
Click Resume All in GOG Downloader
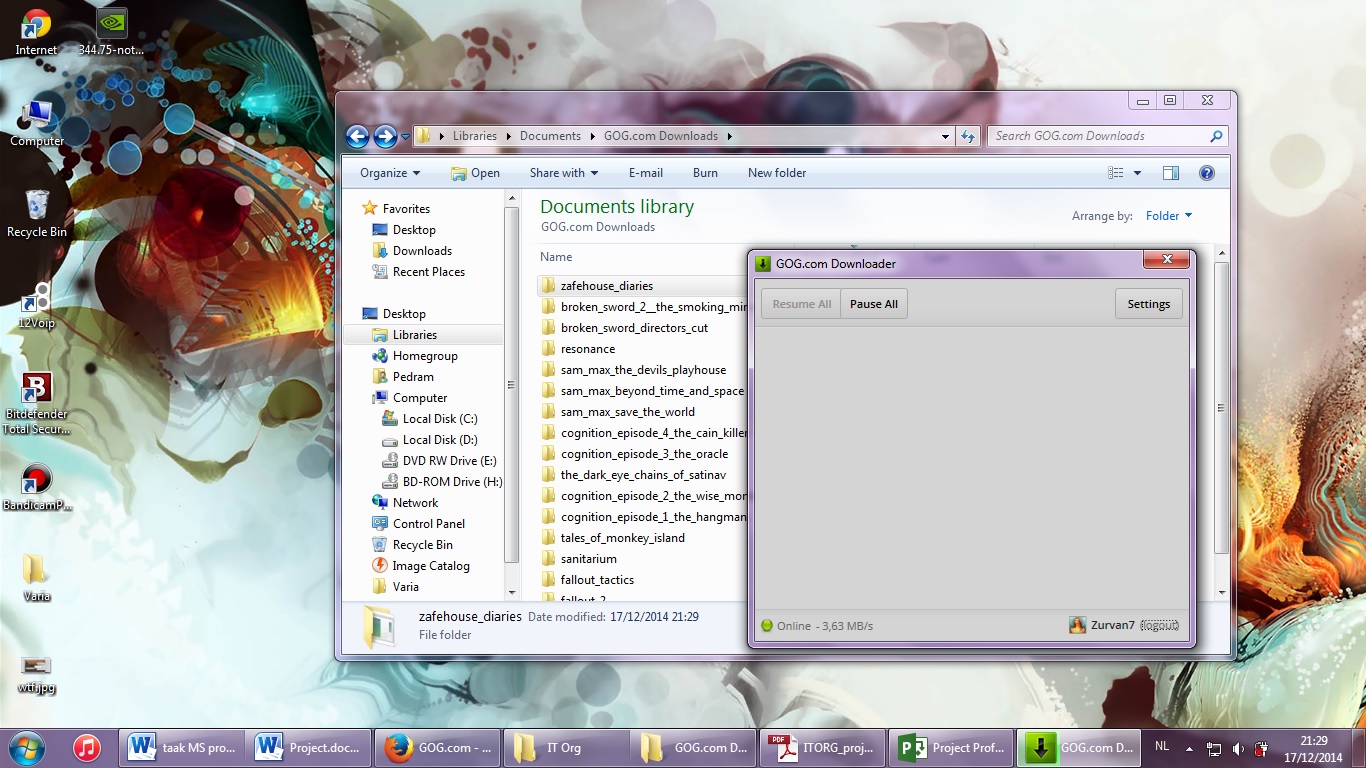click(x=802, y=304)
